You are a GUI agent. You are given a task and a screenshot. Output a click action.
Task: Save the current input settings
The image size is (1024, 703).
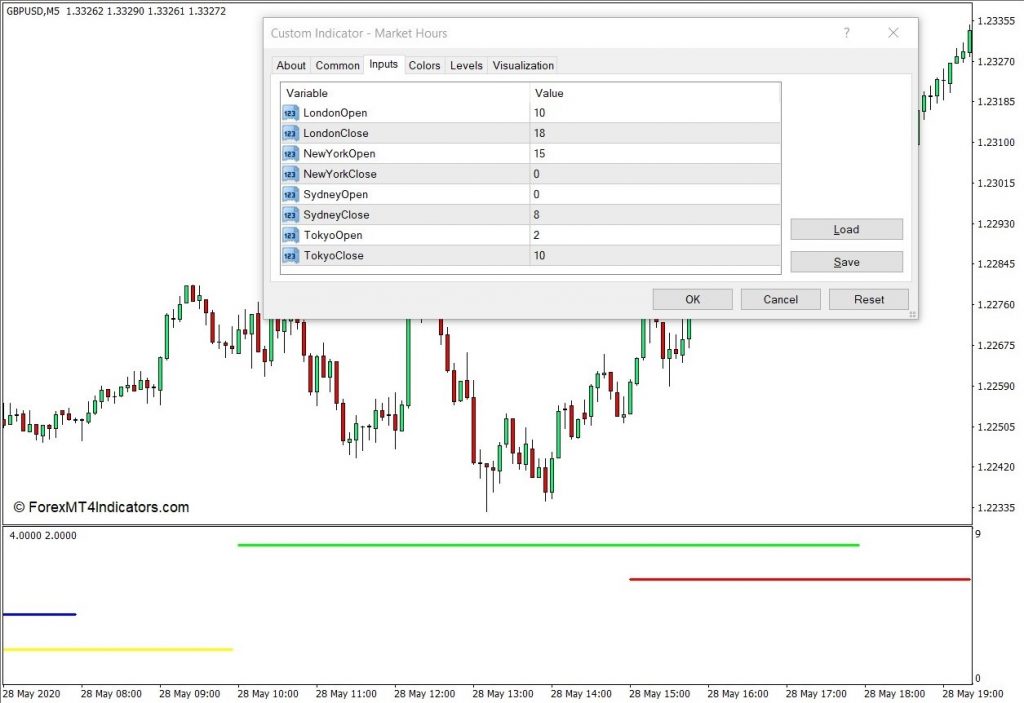click(x=846, y=262)
